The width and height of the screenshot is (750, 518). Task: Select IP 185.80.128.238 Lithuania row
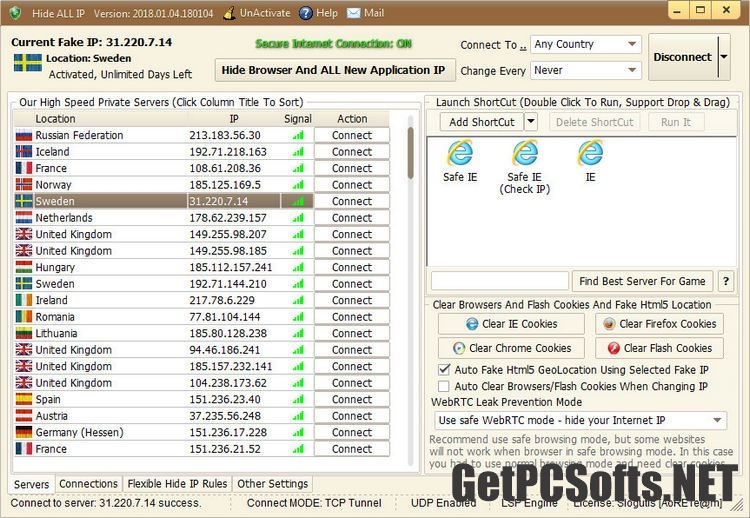[x=202, y=333]
